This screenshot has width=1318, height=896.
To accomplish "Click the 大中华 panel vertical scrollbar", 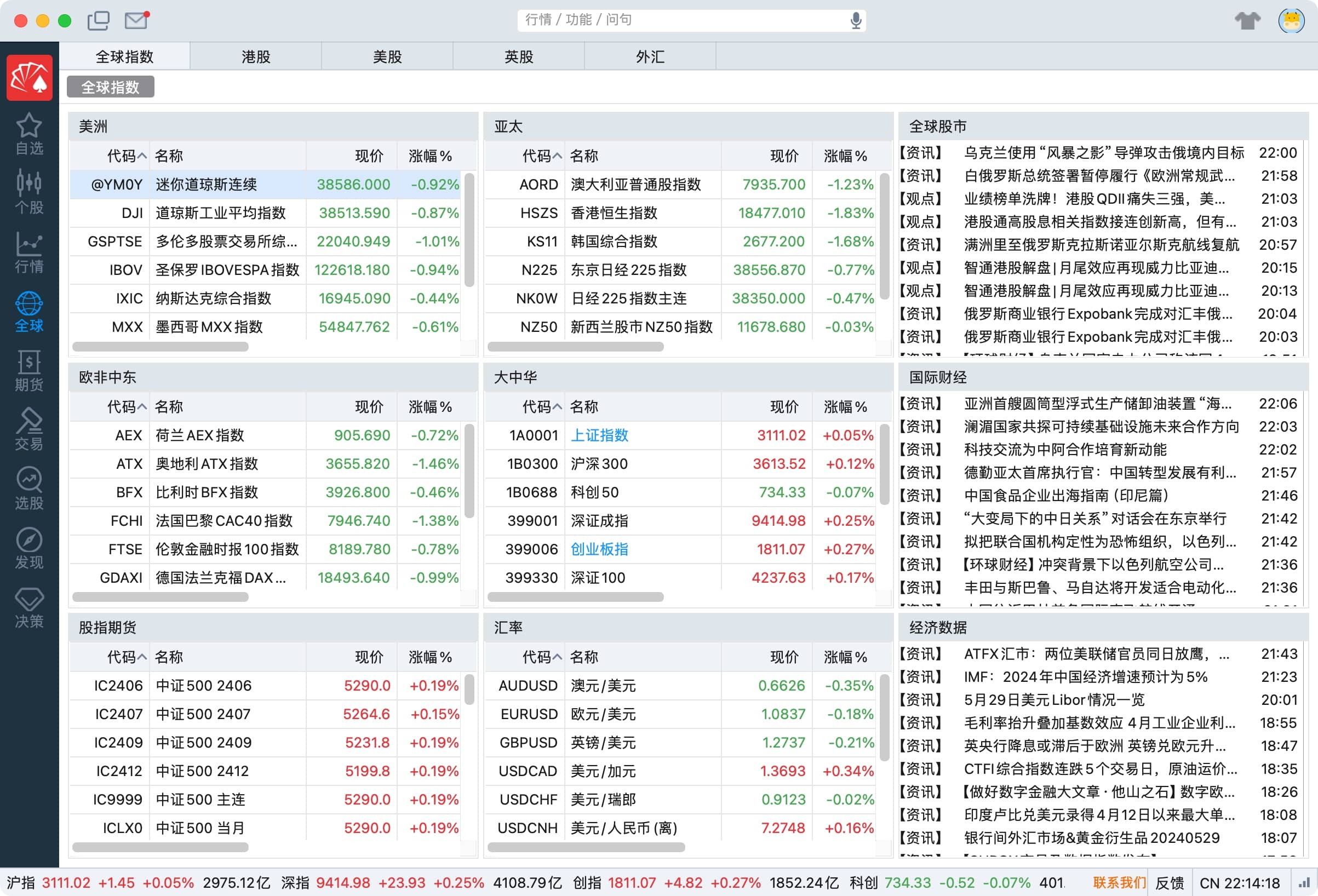I will (x=884, y=464).
